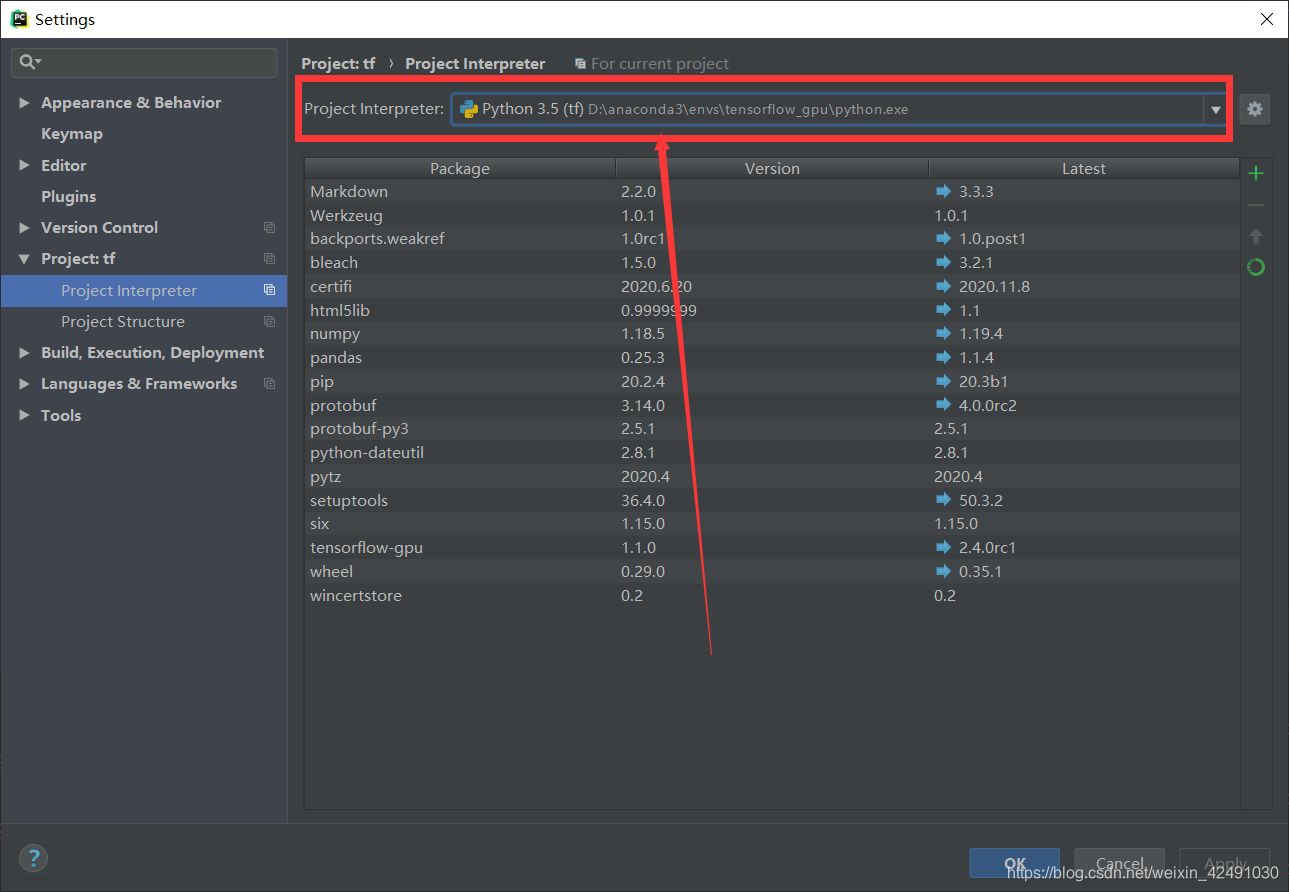Click the PyCharm logo in the title bar
The image size is (1289, 892).
coord(18,18)
